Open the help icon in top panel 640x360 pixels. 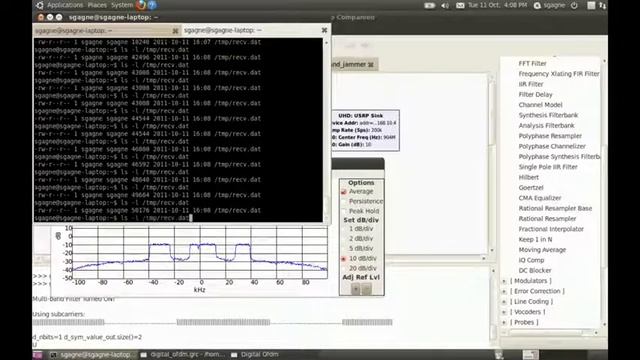[152, 5]
